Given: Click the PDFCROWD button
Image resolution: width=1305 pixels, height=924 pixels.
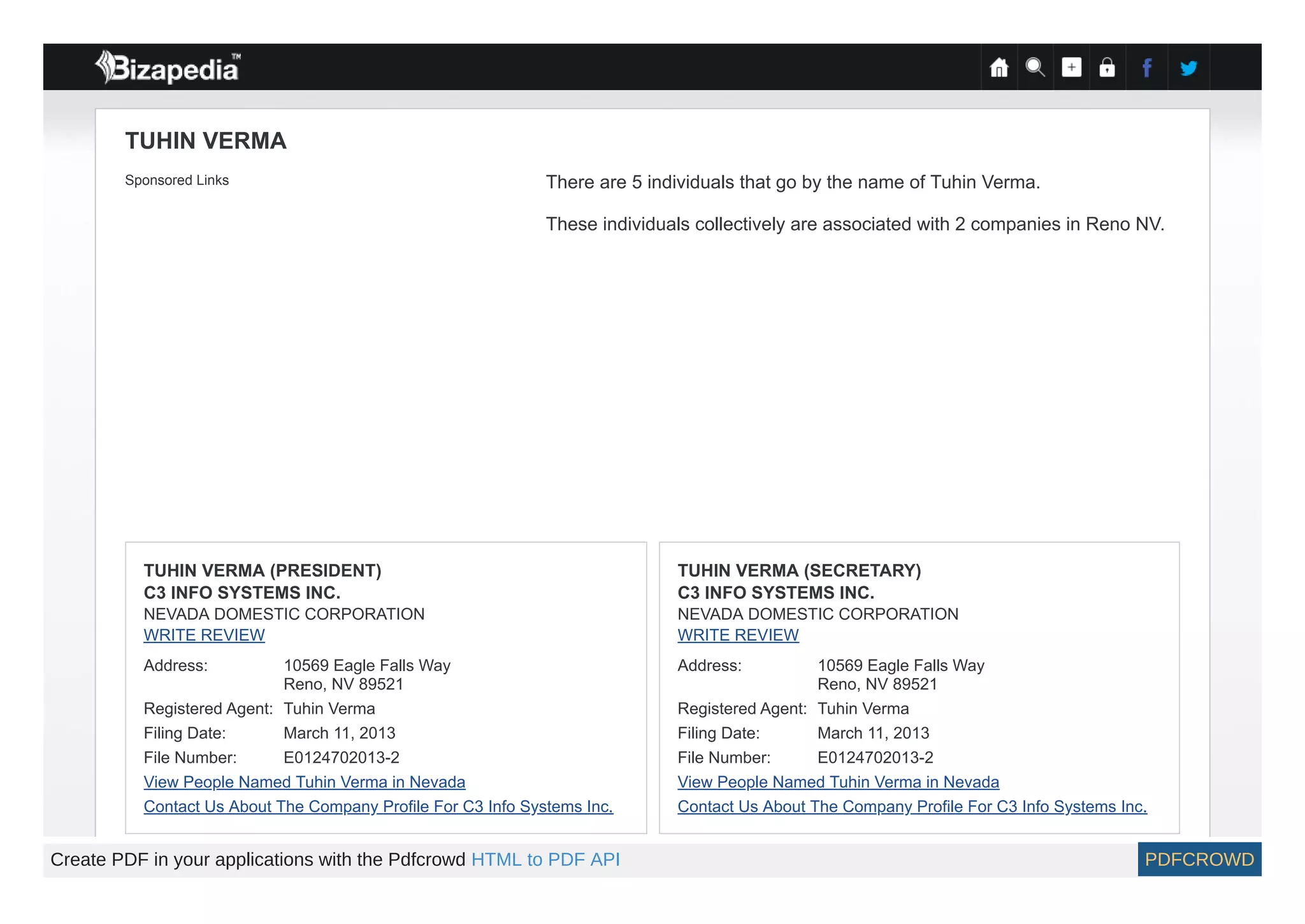Looking at the screenshot, I should [x=1199, y=860].
